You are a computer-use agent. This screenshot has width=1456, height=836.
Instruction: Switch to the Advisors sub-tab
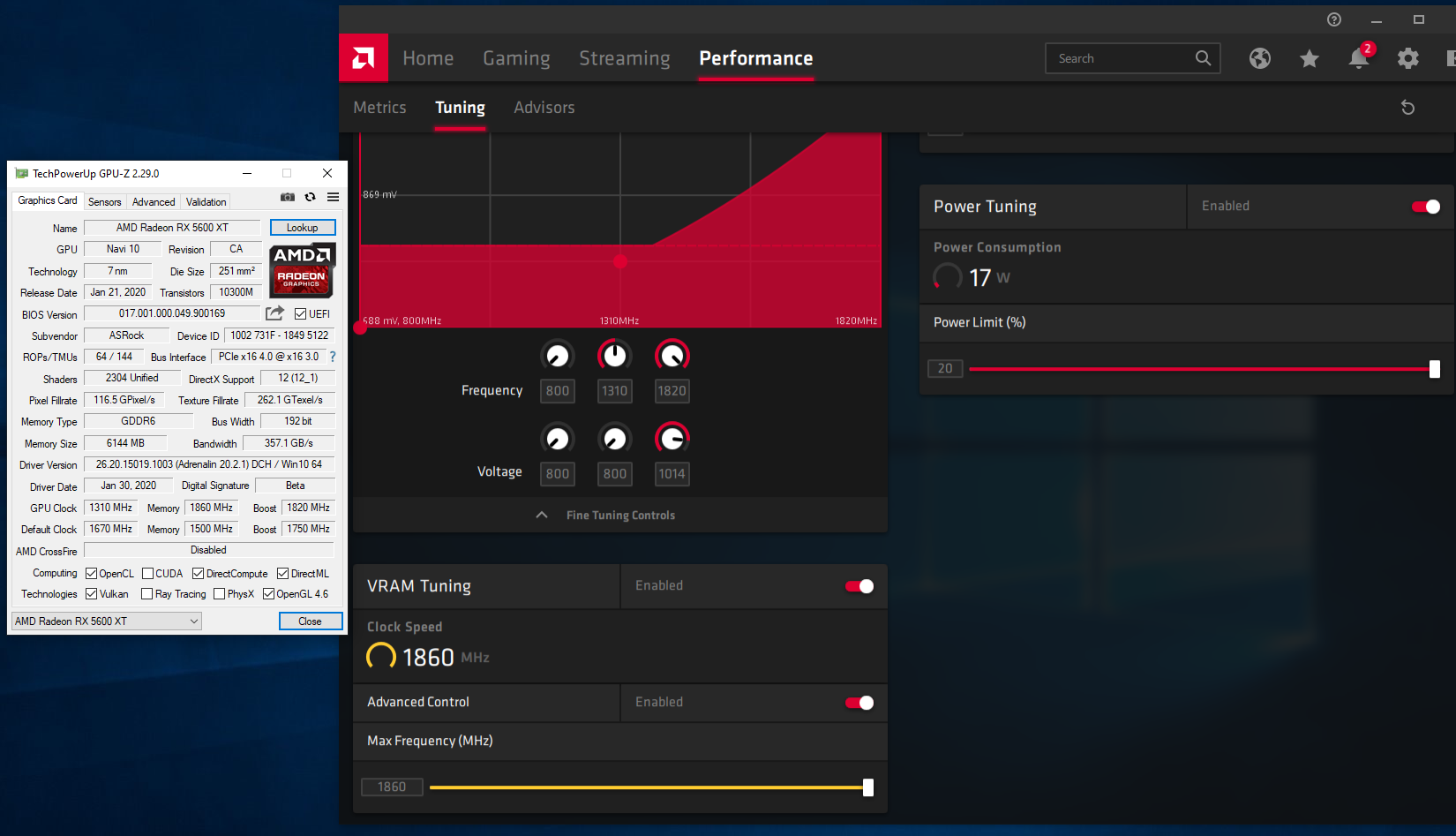point(544,108)
